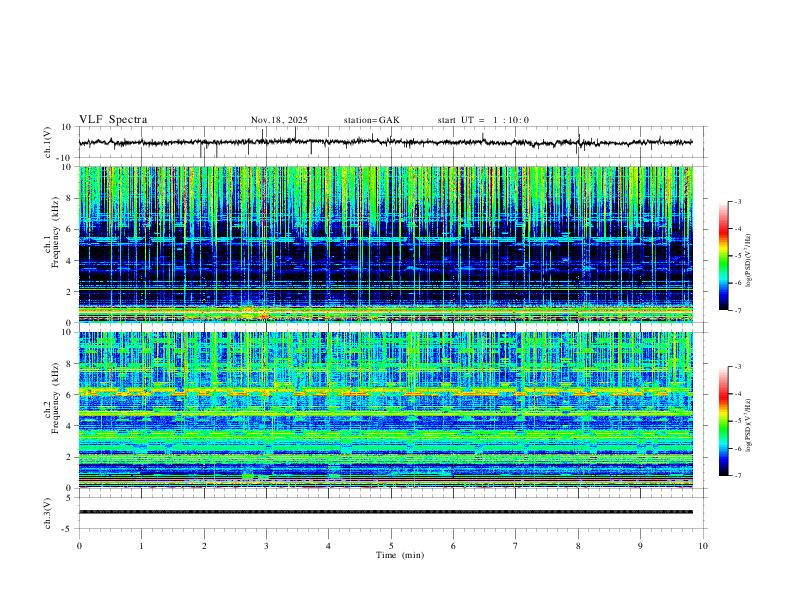Screen dimensions: 792x612
Task: Click tick label "5" on the Time axis
Action: [391, 546]
